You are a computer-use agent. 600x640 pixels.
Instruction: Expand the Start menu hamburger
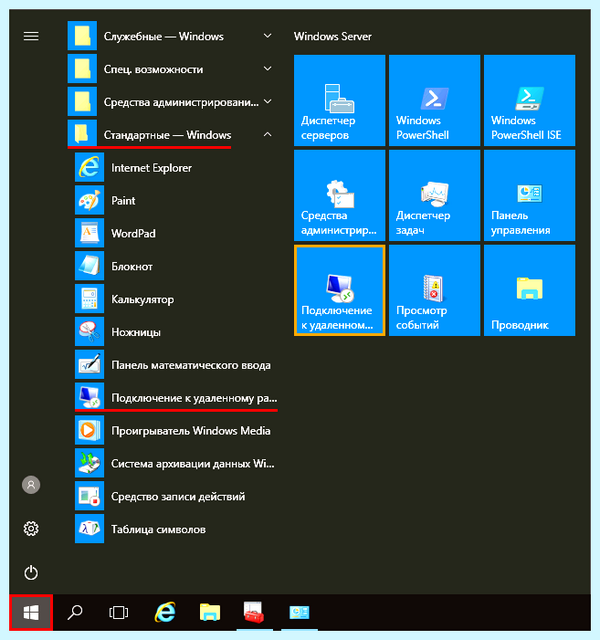[31, 36]
